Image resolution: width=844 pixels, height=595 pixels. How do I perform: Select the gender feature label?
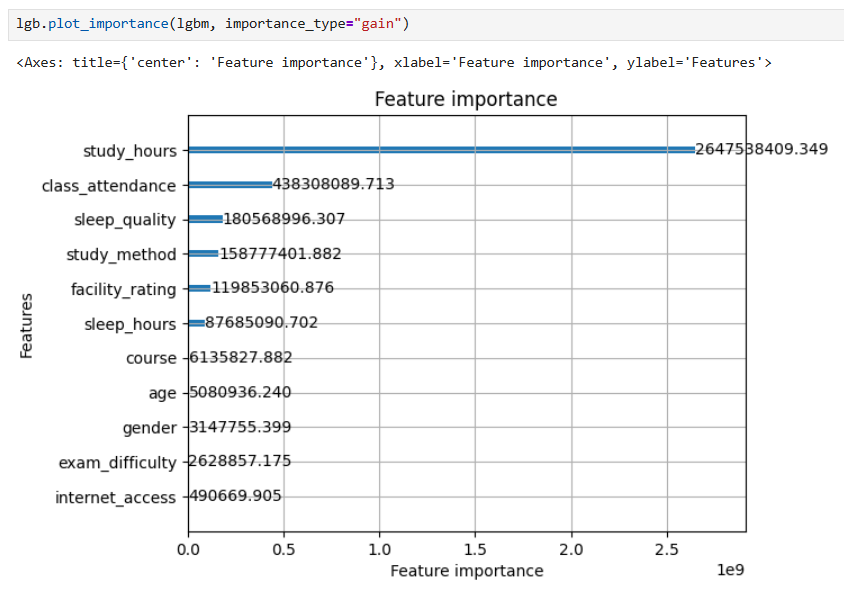[148, 428]
